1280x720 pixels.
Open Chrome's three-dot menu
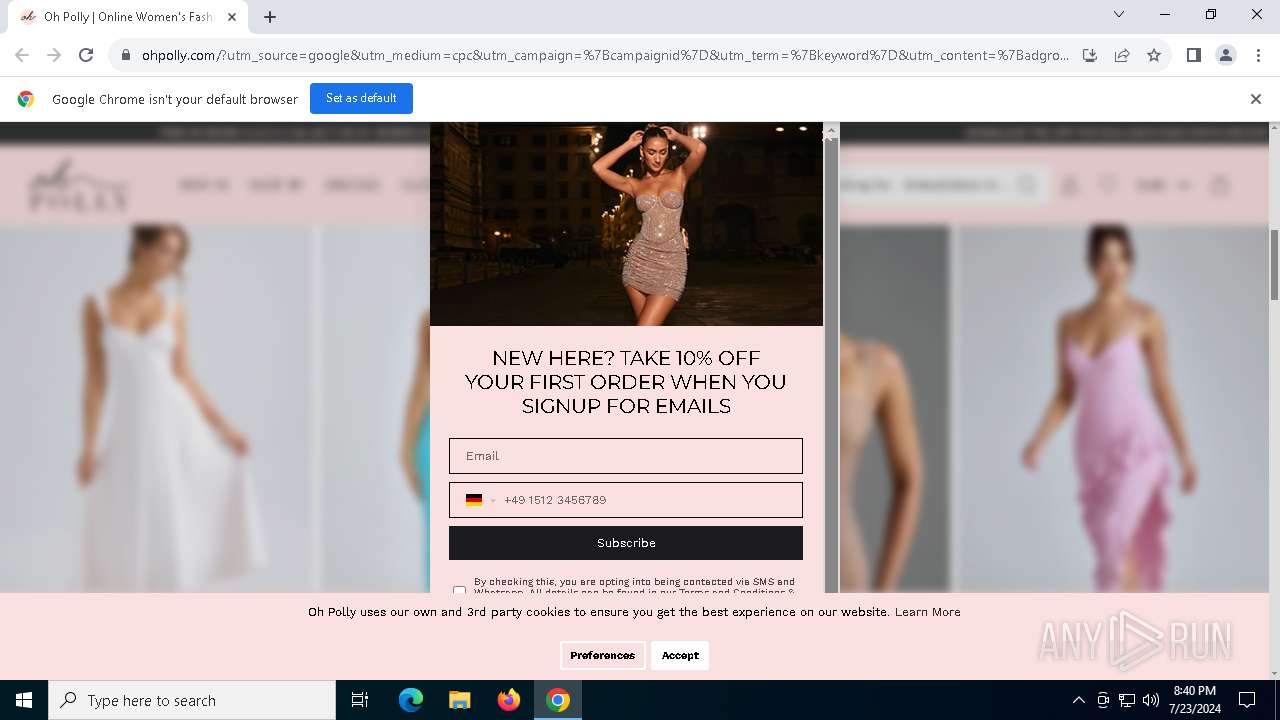(x=1258, y=55)
